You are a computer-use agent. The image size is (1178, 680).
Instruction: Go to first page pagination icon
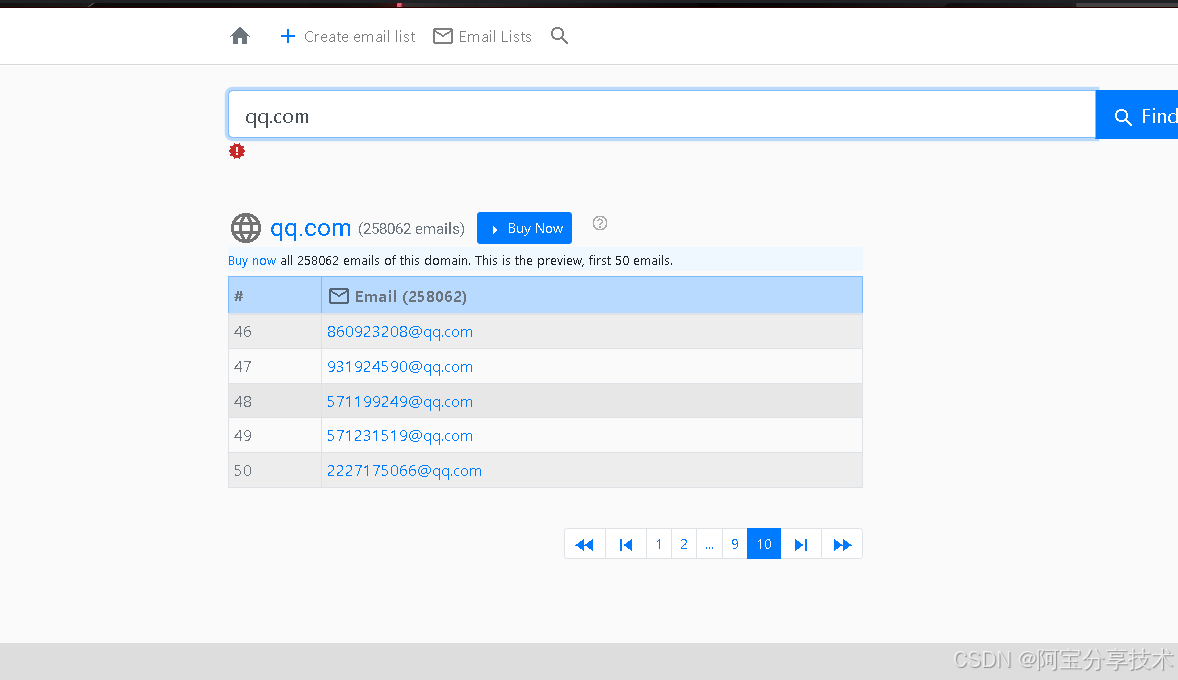(626, 544)
